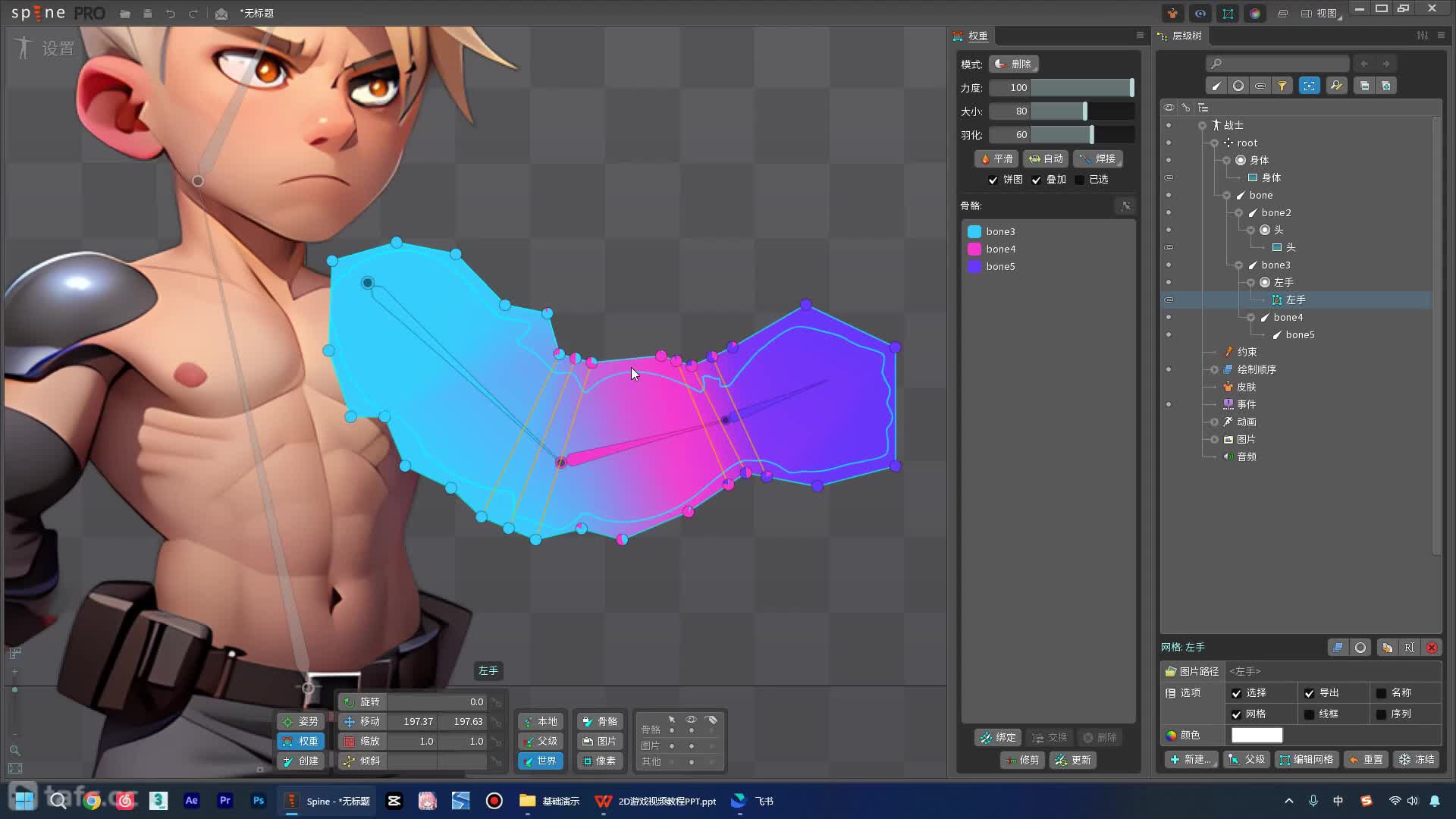1456x819 pixels.
Task: Toggle slot filter circle icon in tree
Action: coord(1238,86)
